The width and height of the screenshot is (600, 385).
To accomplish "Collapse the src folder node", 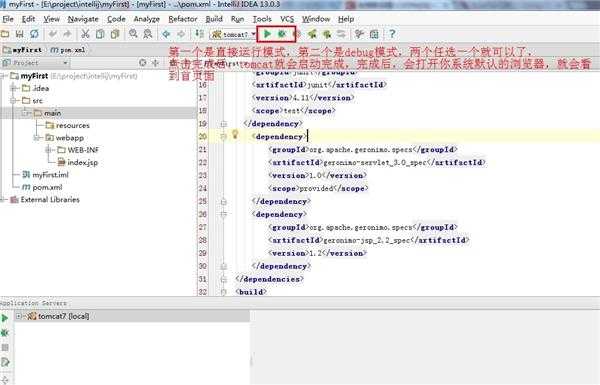I will pos(14,101).
